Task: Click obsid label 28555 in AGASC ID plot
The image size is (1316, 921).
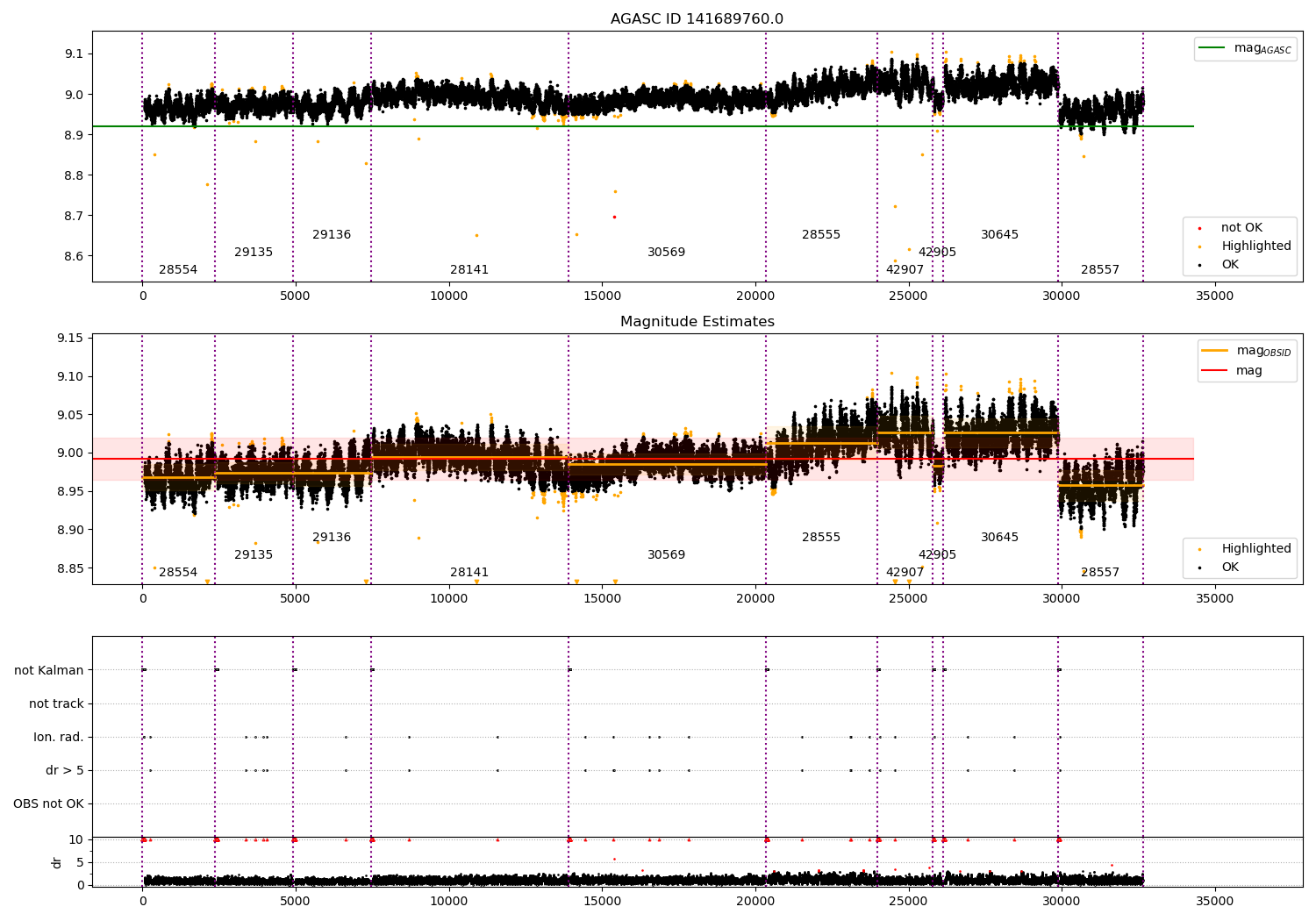Action: 821,234
